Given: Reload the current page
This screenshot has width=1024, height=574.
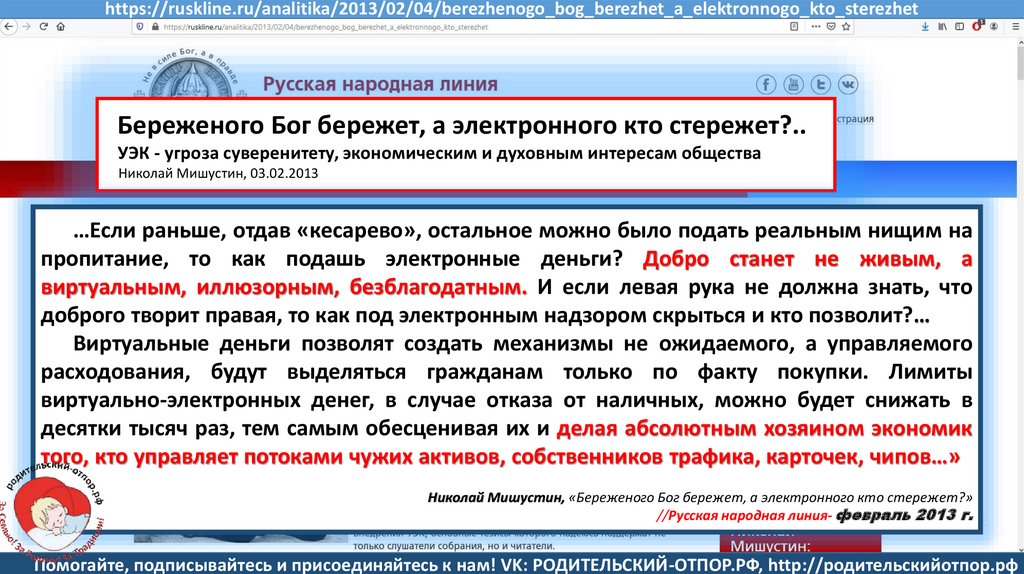Looking at the screenshot, I should (44, 27).
